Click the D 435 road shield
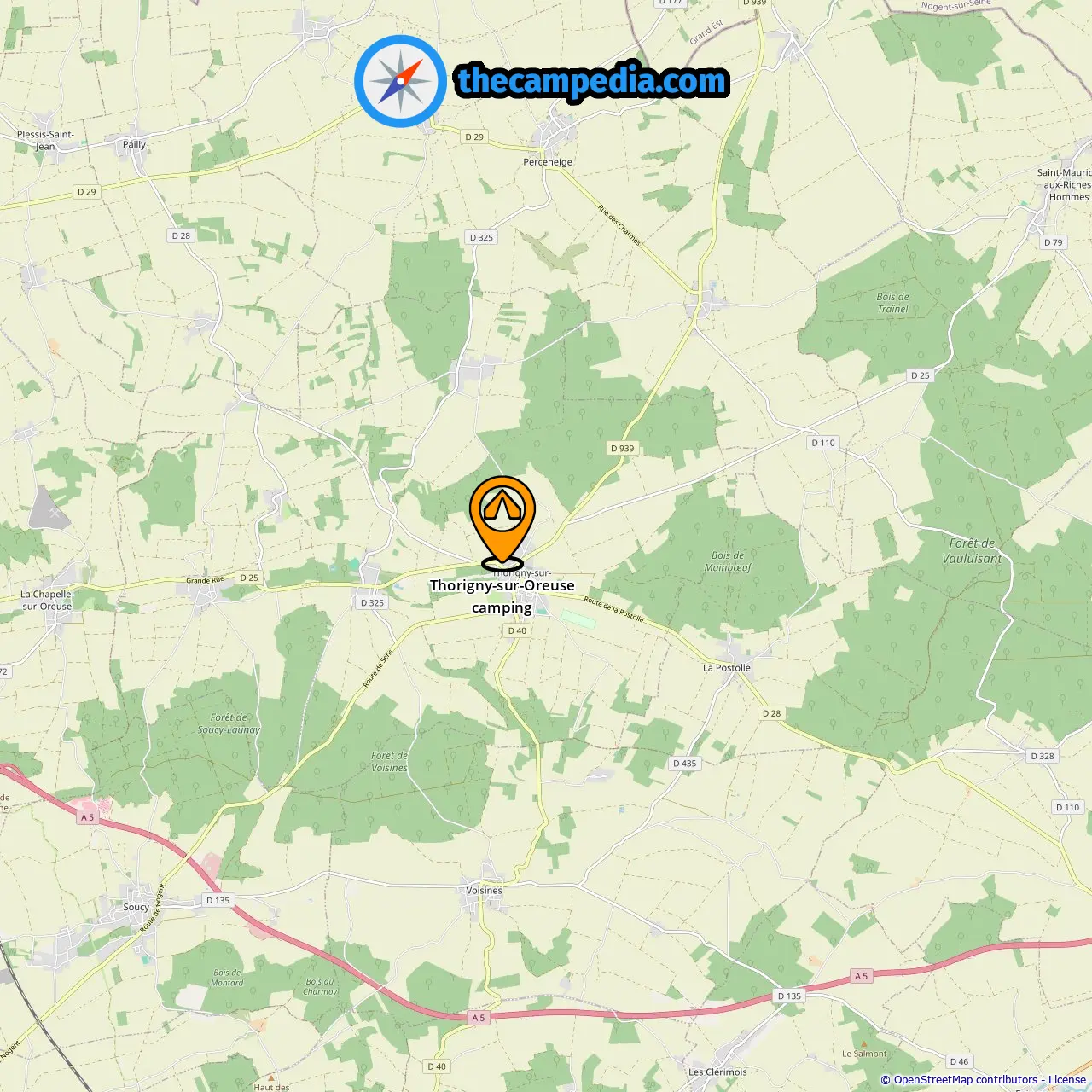Screen dimensions: 1092x1092 pyautogui.click(x=684, y=764)
